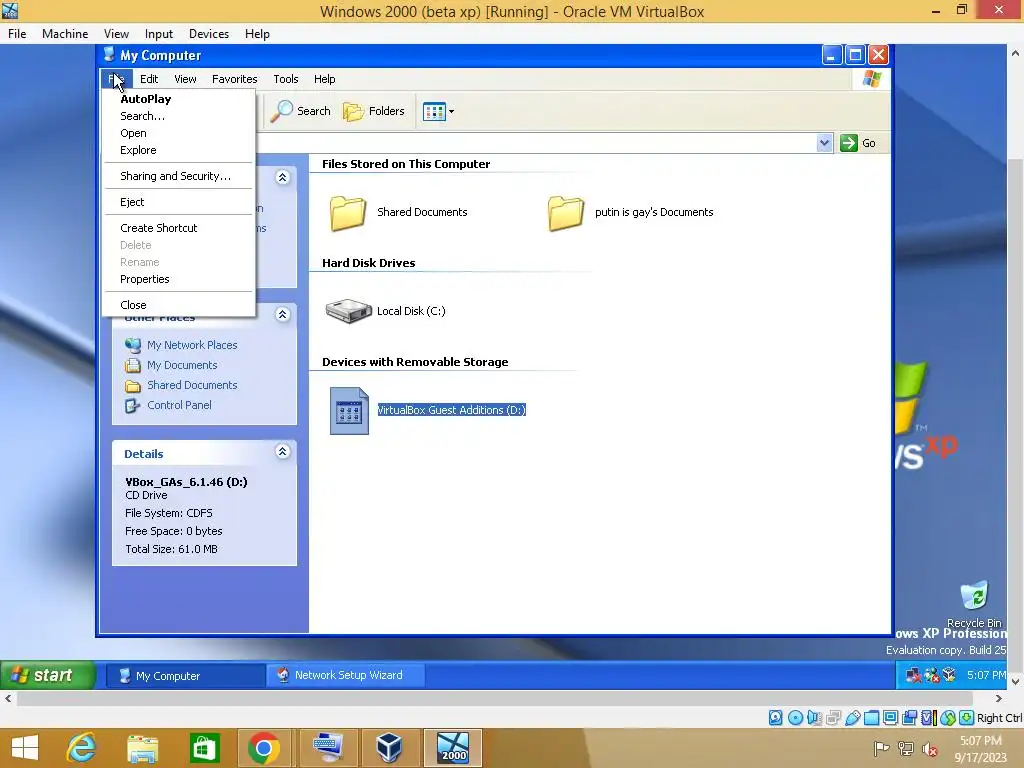Open the Tools menu in My Computer
Viewport: 1024px width, 768px height.
click(x=285, y=79)
